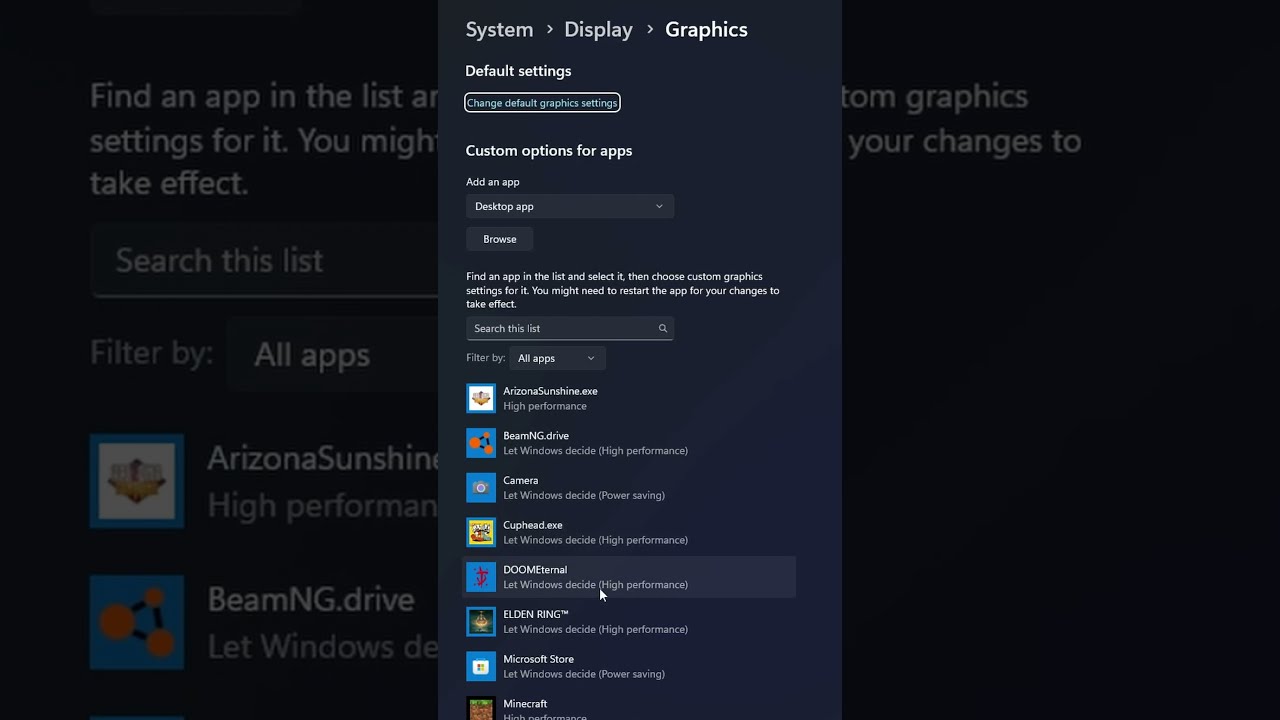
Task: Click Change default graphics settings link
Action: (x=542, y=103)
